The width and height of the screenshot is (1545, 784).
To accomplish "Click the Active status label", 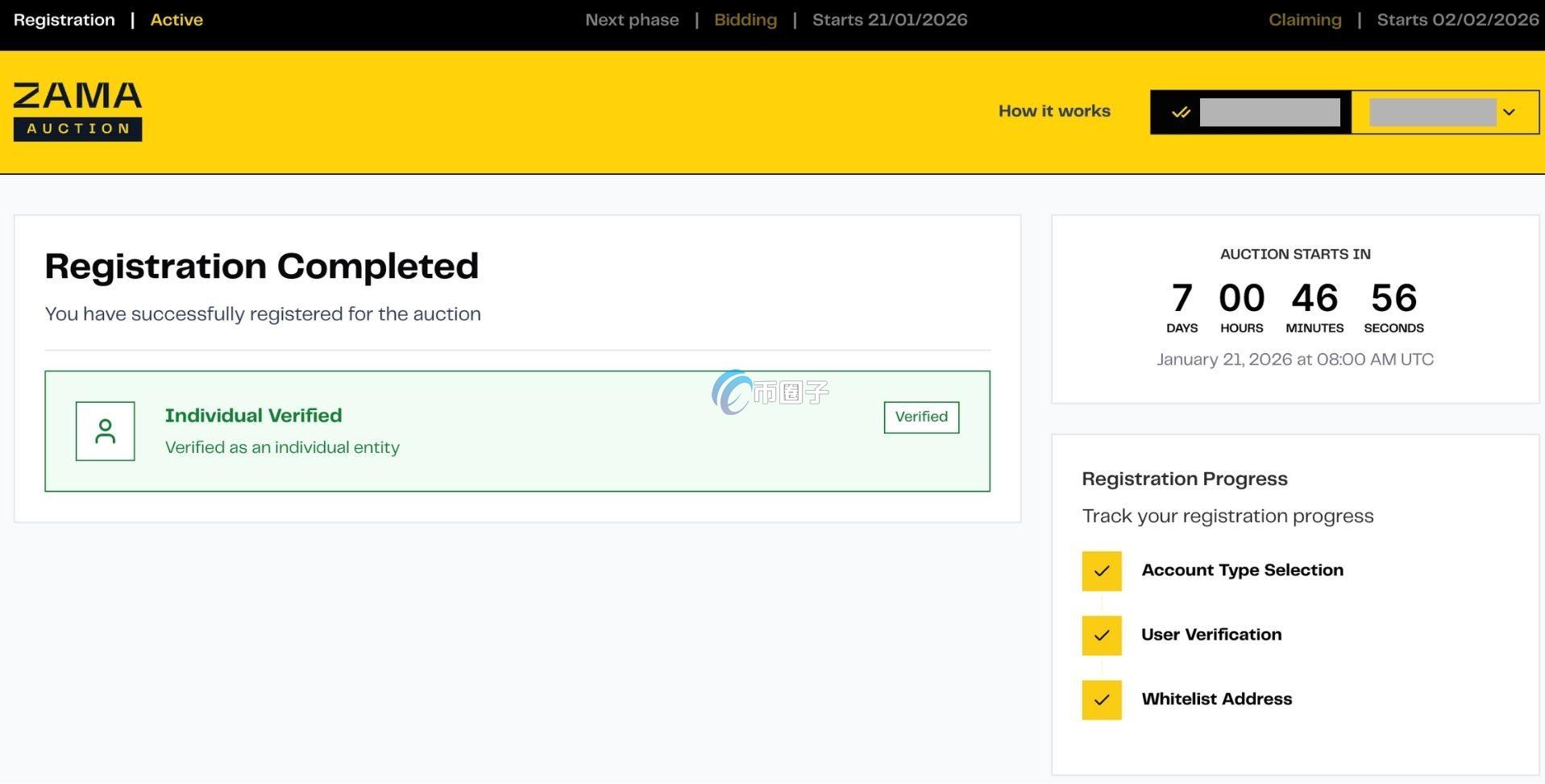I will click(177, 20).
